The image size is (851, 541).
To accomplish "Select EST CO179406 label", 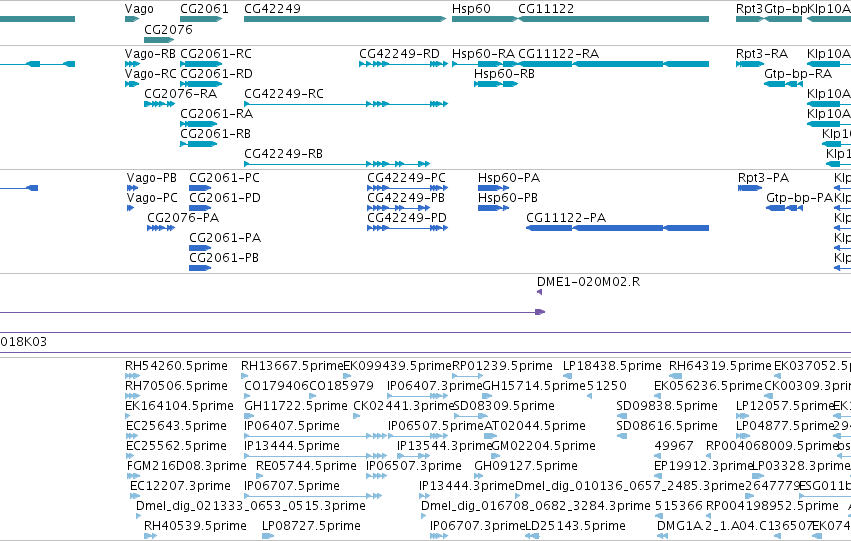I will point(276,386).
